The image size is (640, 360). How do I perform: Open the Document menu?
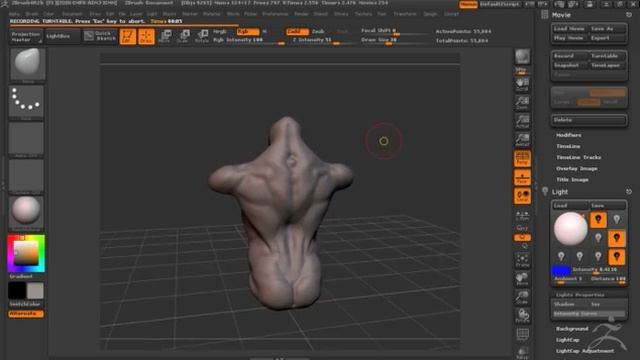coord(72,14)
